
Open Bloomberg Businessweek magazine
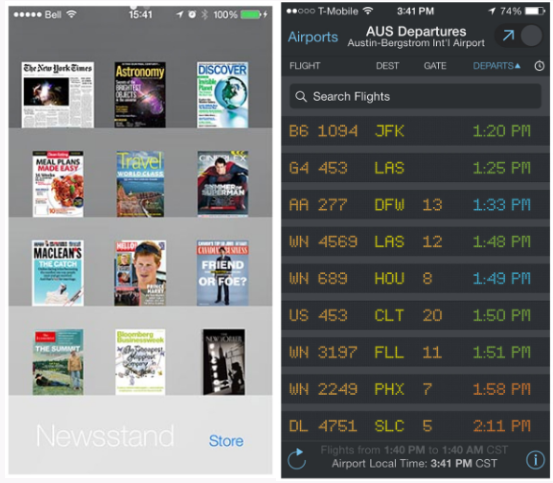[140, 362]
